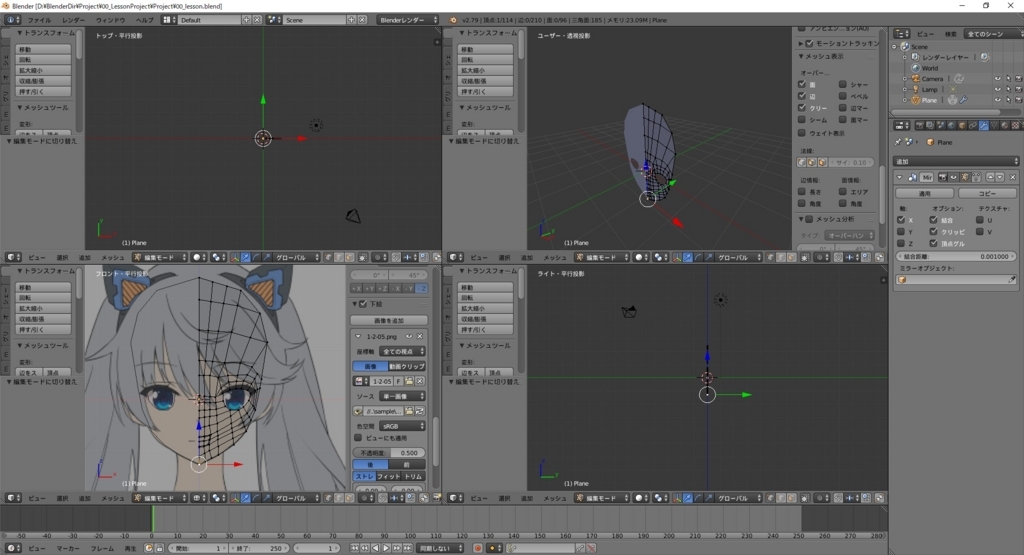Open the Info editor type selector
Screen dimensions: 1024x555
tap(12, 20)
